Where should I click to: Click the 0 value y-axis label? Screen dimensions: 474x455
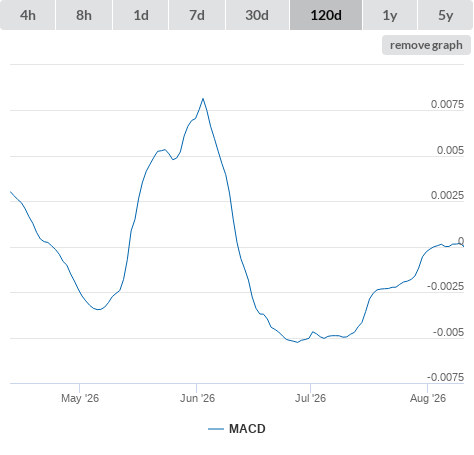click(x=461, y=241)
